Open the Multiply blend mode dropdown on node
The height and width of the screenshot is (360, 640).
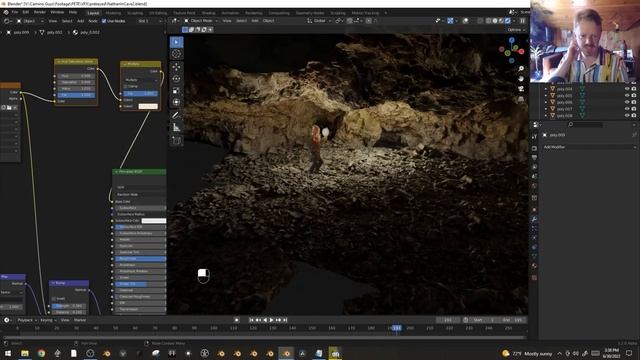tap(141, 80)
